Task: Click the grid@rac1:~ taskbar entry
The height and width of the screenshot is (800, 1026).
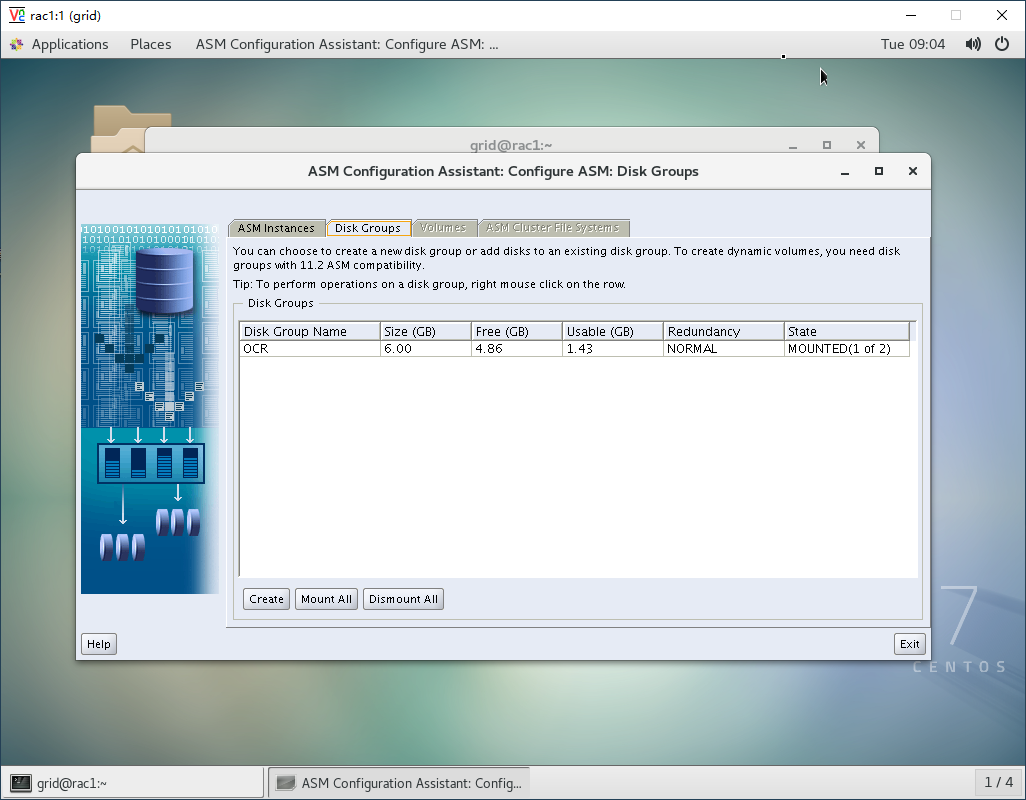Action: tap(135, 783)
